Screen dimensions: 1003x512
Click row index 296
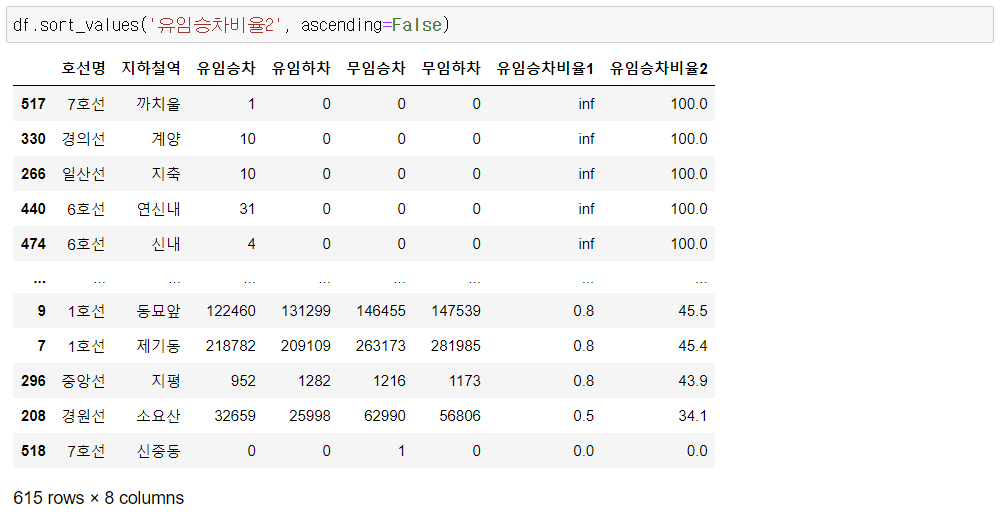click(33, 381)
